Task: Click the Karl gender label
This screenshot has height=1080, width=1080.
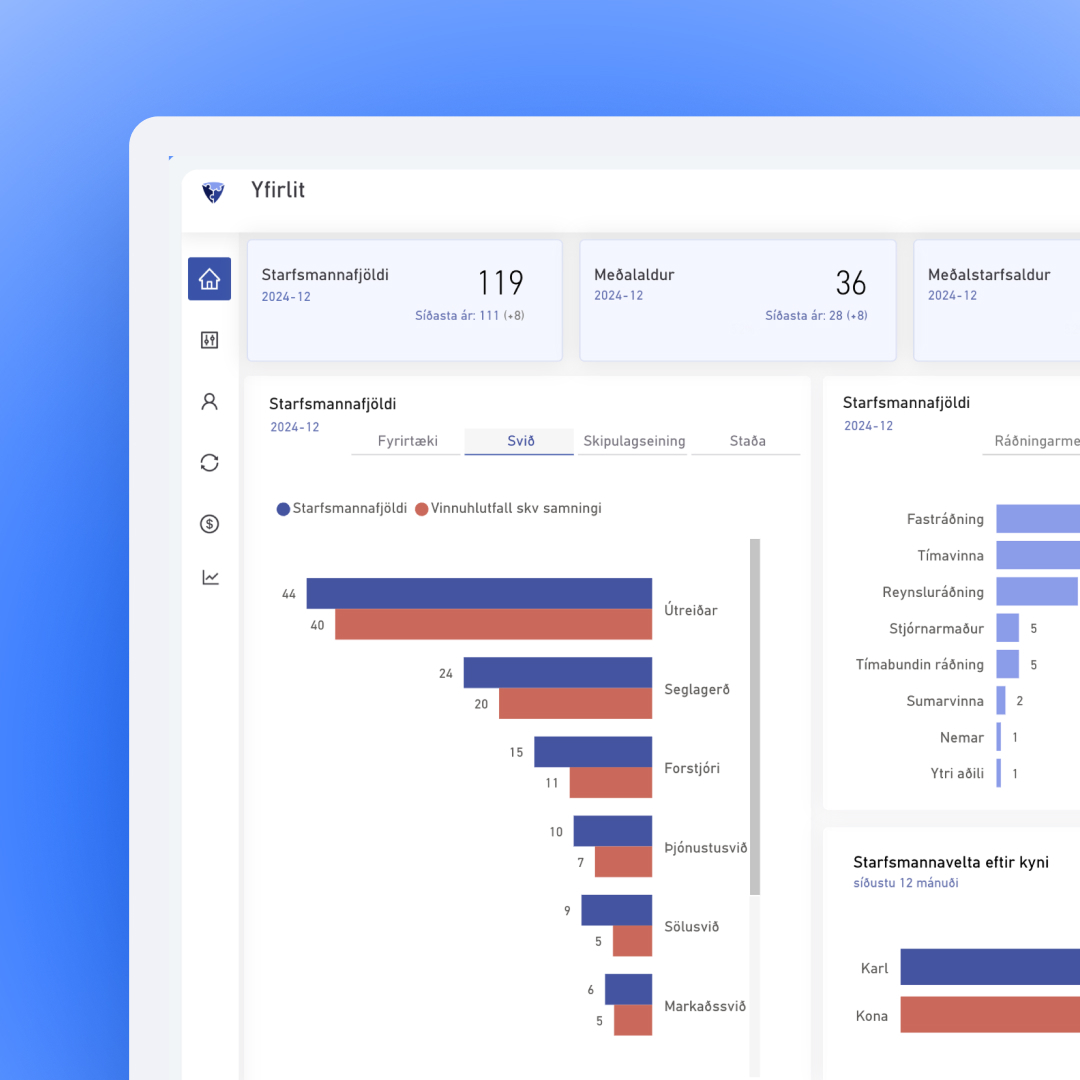Action: coord(874,968)
